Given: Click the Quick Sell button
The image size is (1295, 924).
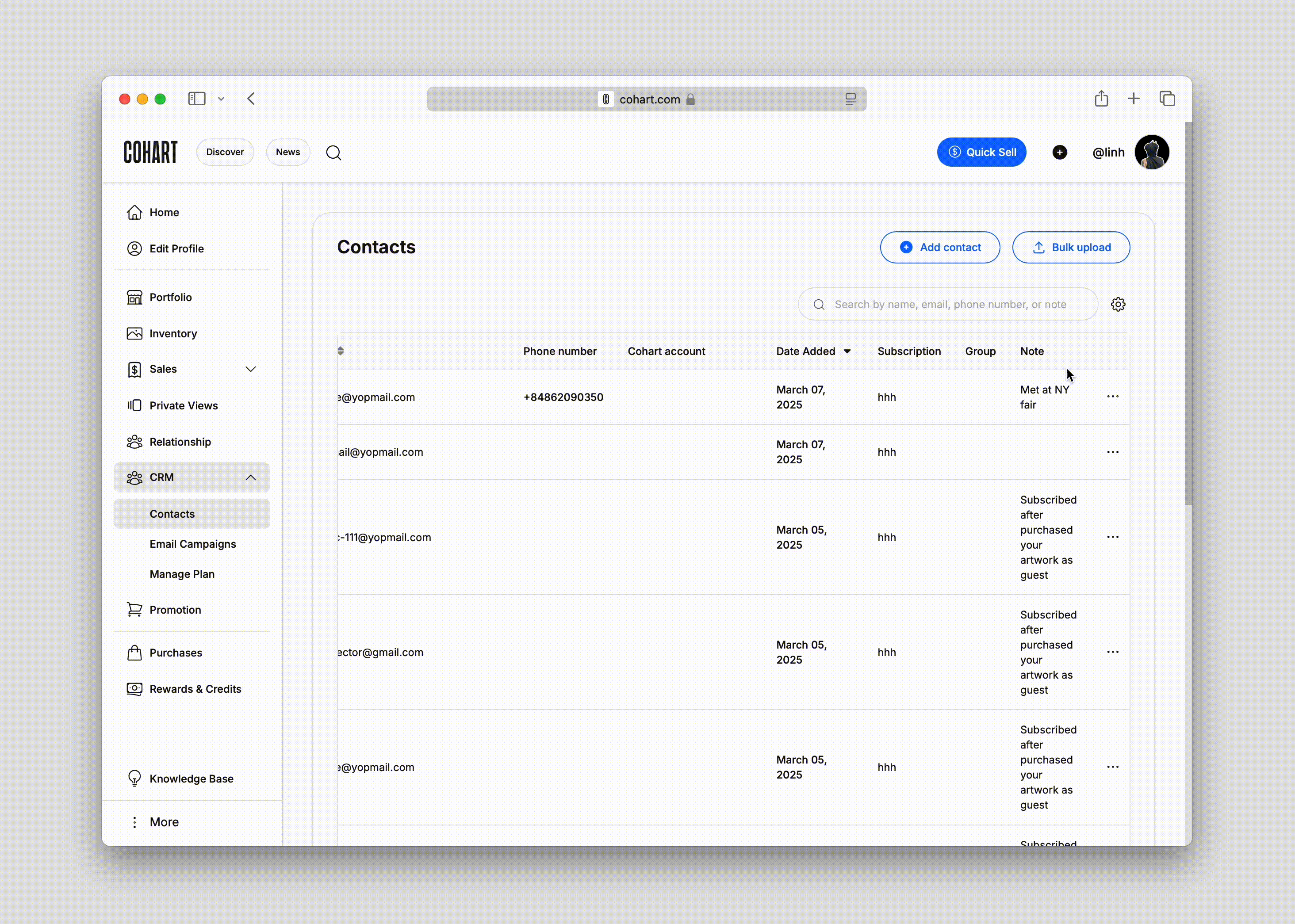Looking at the screenshot, I should [981, 152].
